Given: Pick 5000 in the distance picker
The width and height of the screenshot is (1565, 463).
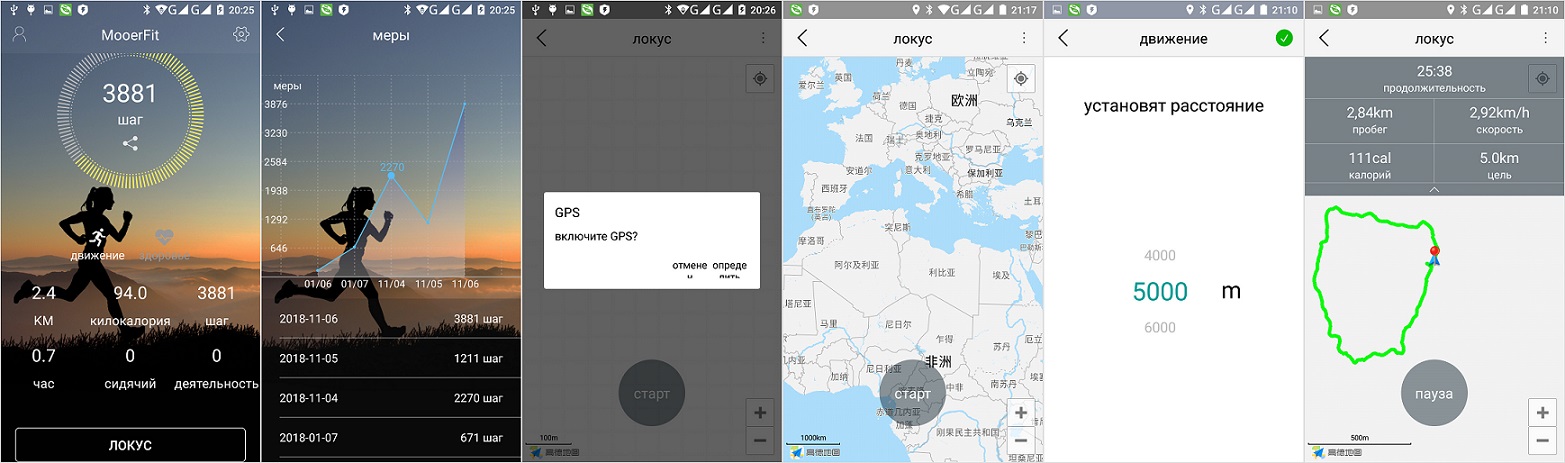Looking at the screenshot, I should click(1160, 292).
